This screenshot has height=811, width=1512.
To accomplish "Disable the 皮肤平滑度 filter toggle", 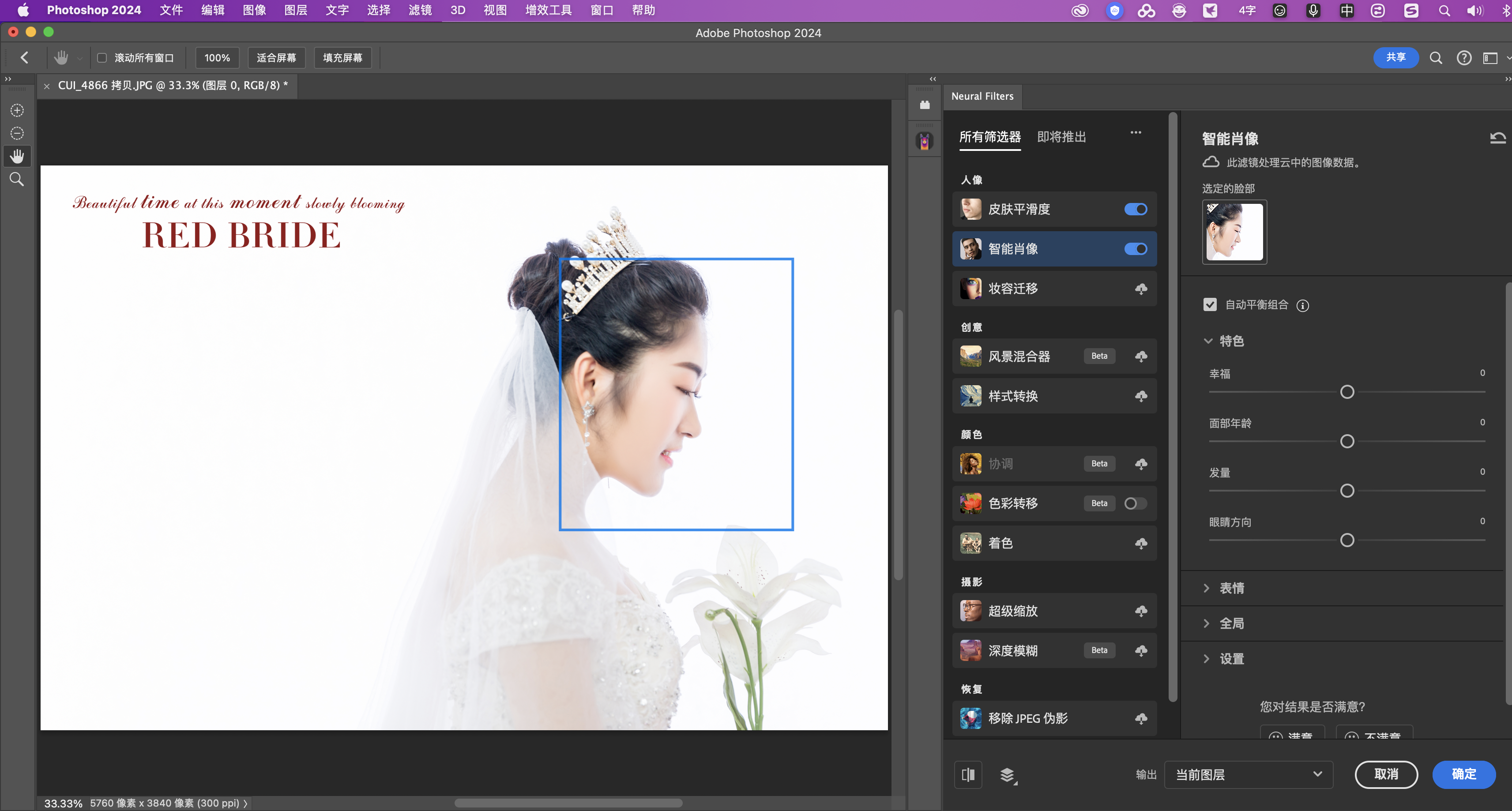I will point(1135,210).
